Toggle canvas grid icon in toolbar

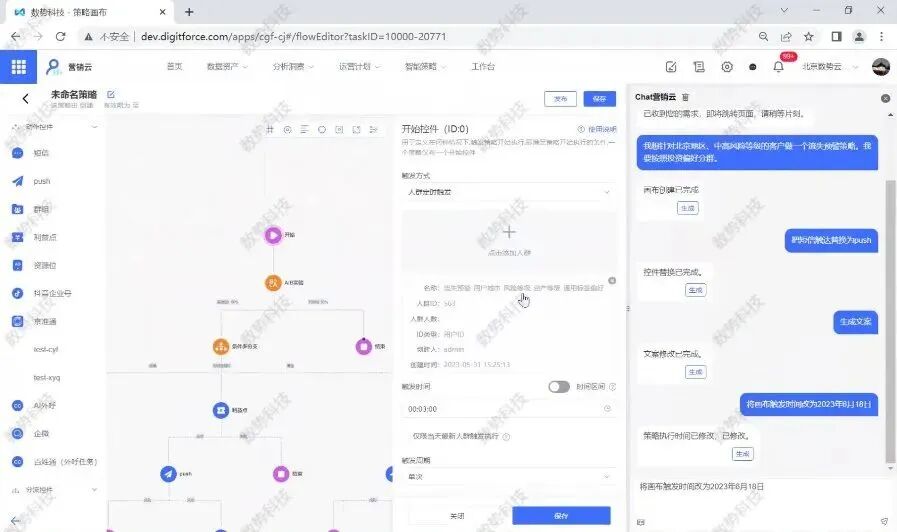270,130
